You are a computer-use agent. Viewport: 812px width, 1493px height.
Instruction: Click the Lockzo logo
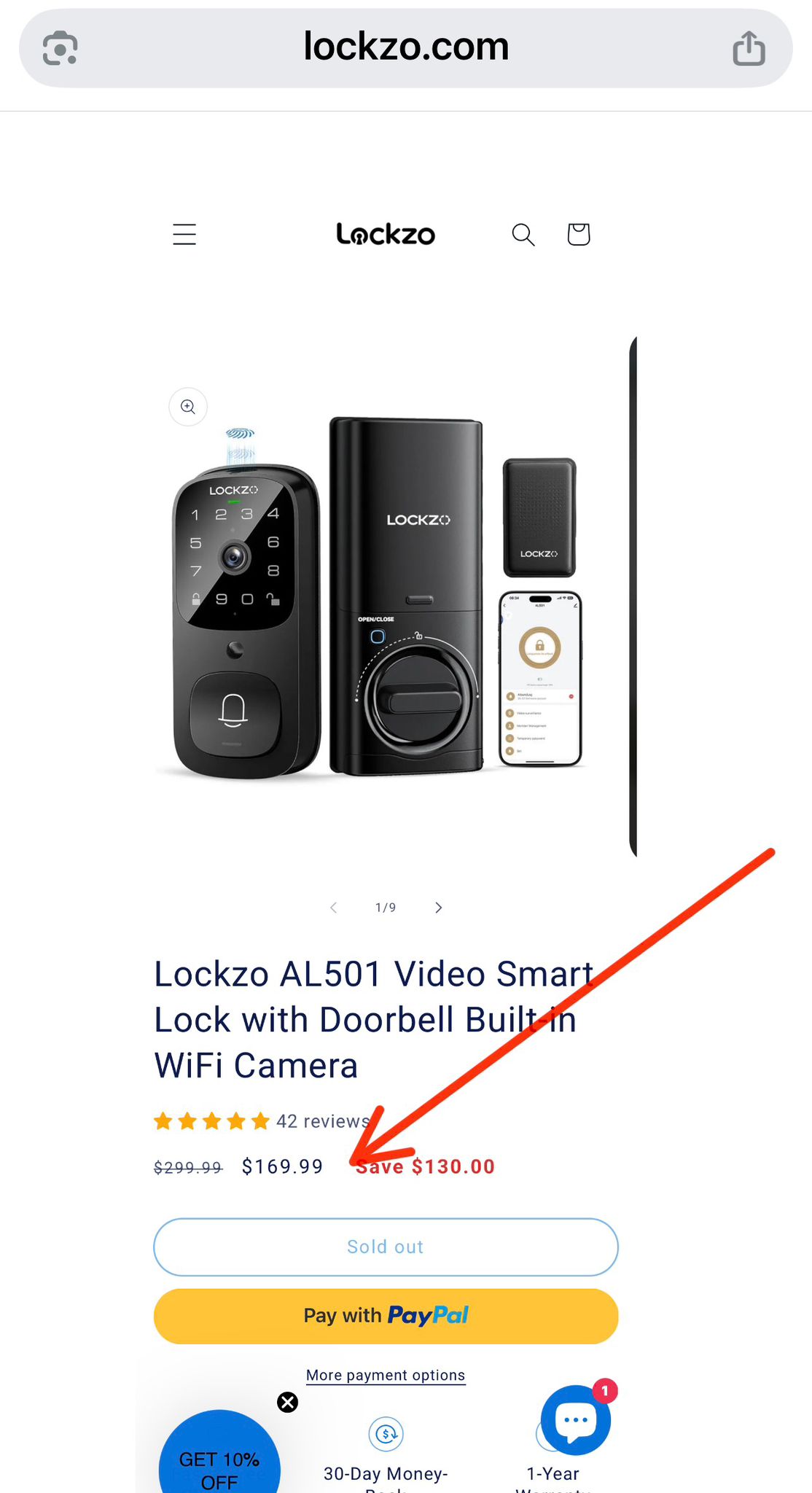tap(386, 234)
